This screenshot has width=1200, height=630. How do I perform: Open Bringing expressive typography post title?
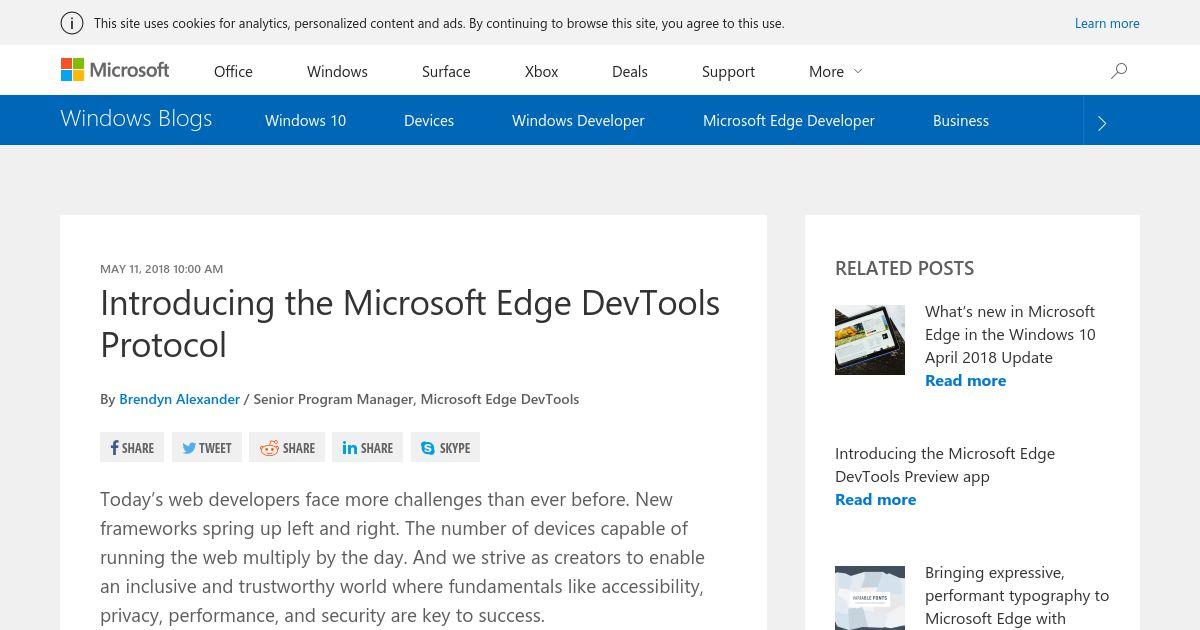click(x=1017, y=595)
